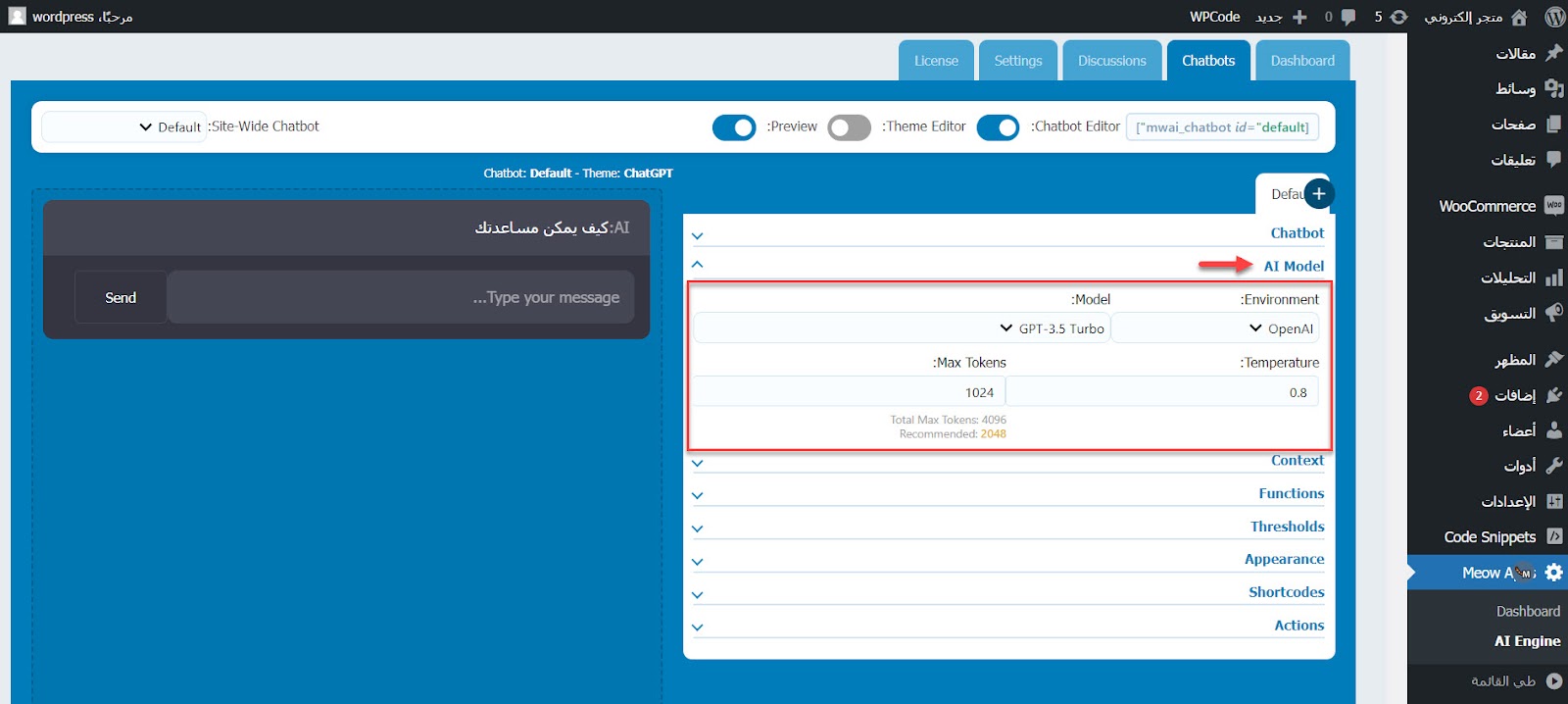The width and height of the screenshot is (1568, 704).
Task: Open Code Snippets in the sidebar
Action: pos(1490,537)
